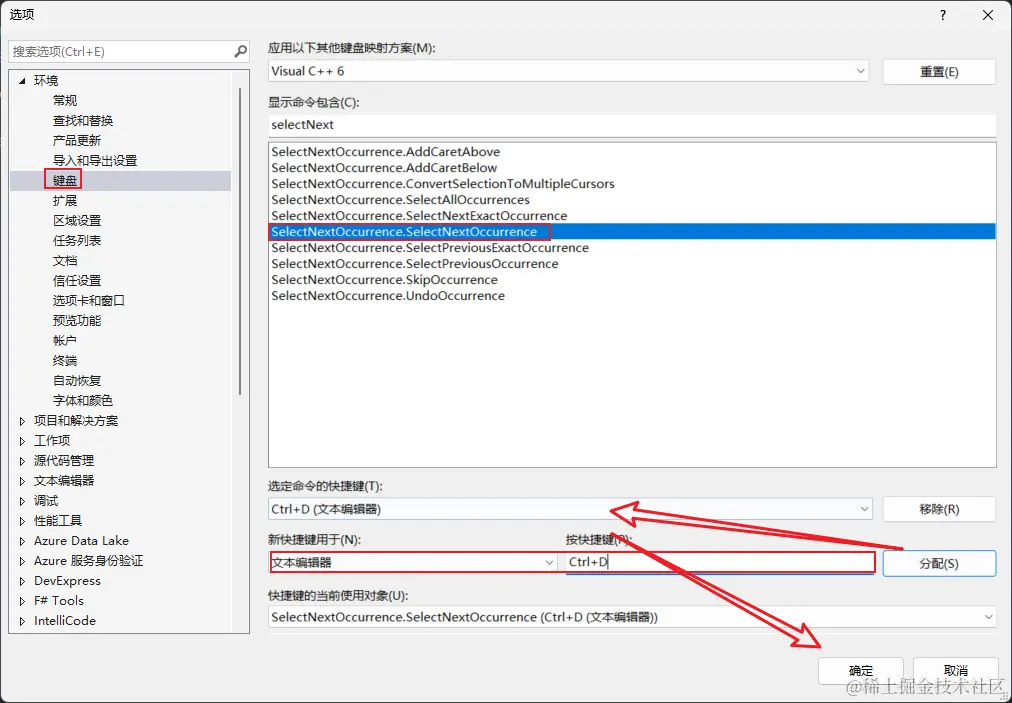Select 文档 in the tree
The width and height of the screenshot is (1012, 703).
coord(65,261)
